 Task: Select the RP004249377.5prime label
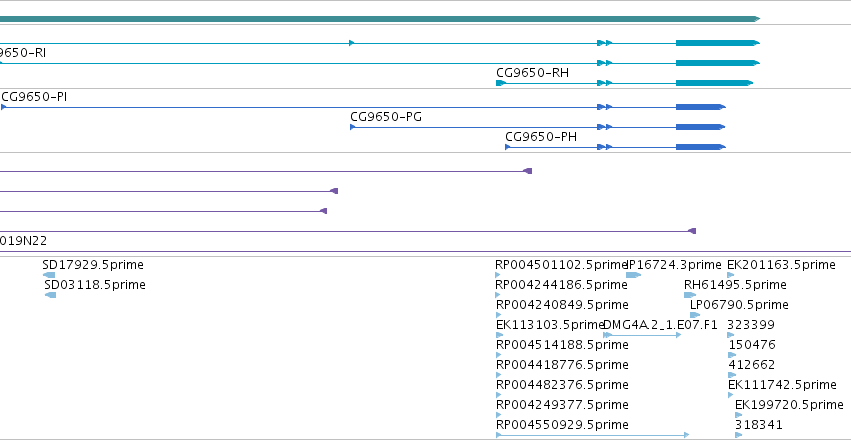(x=562, y=405)
